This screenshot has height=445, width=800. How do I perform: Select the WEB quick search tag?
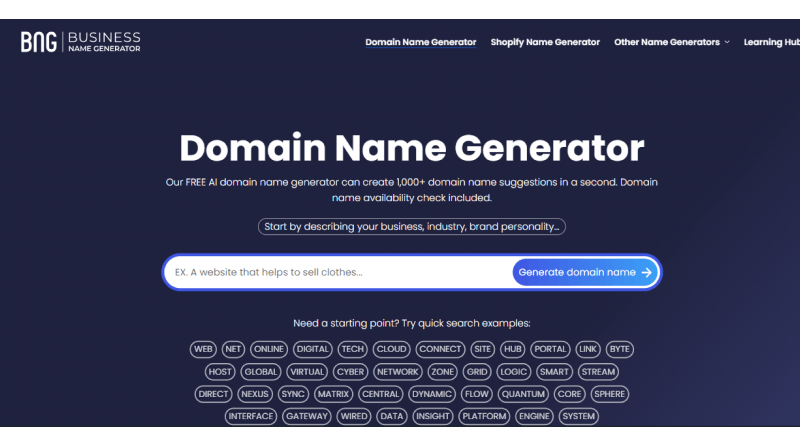(203, 349)
